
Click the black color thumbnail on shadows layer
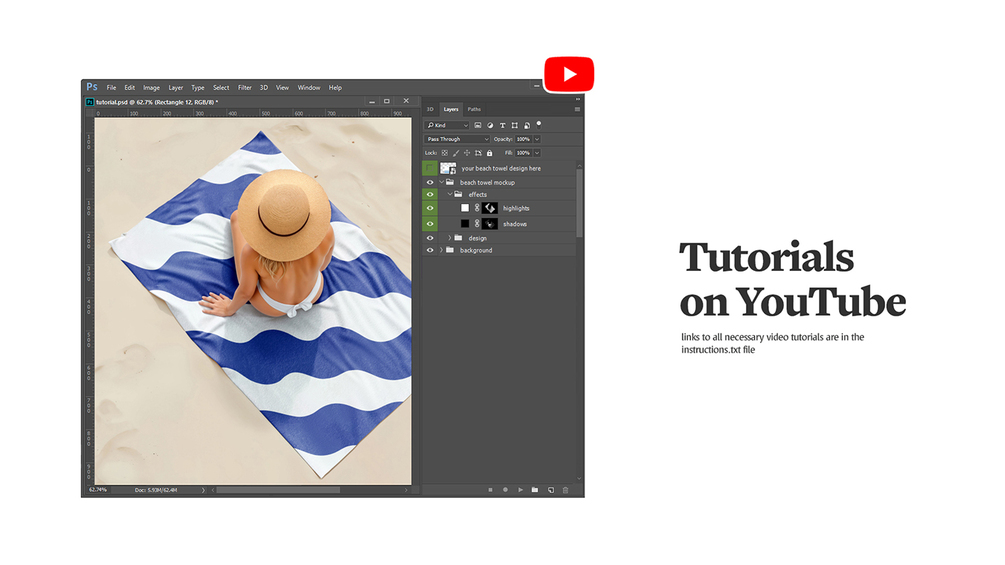465,224
